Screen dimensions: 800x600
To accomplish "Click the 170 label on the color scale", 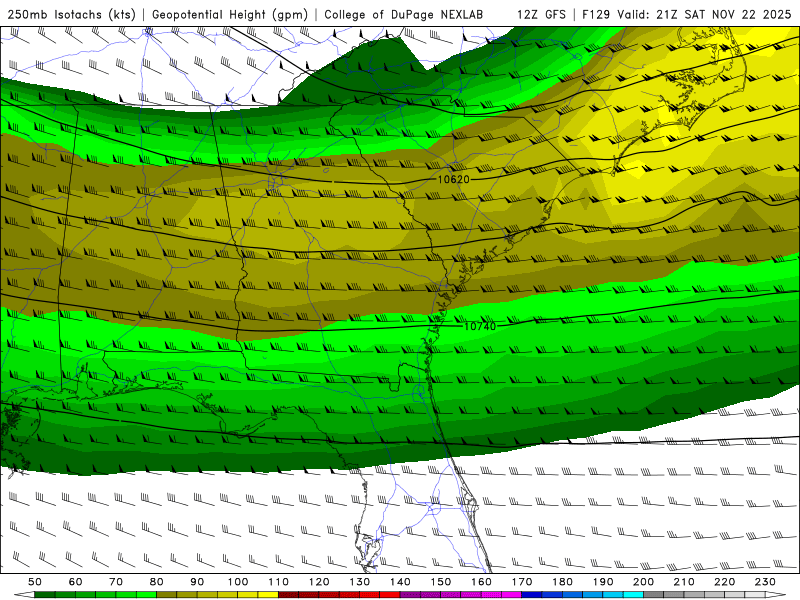I will 522,582.
